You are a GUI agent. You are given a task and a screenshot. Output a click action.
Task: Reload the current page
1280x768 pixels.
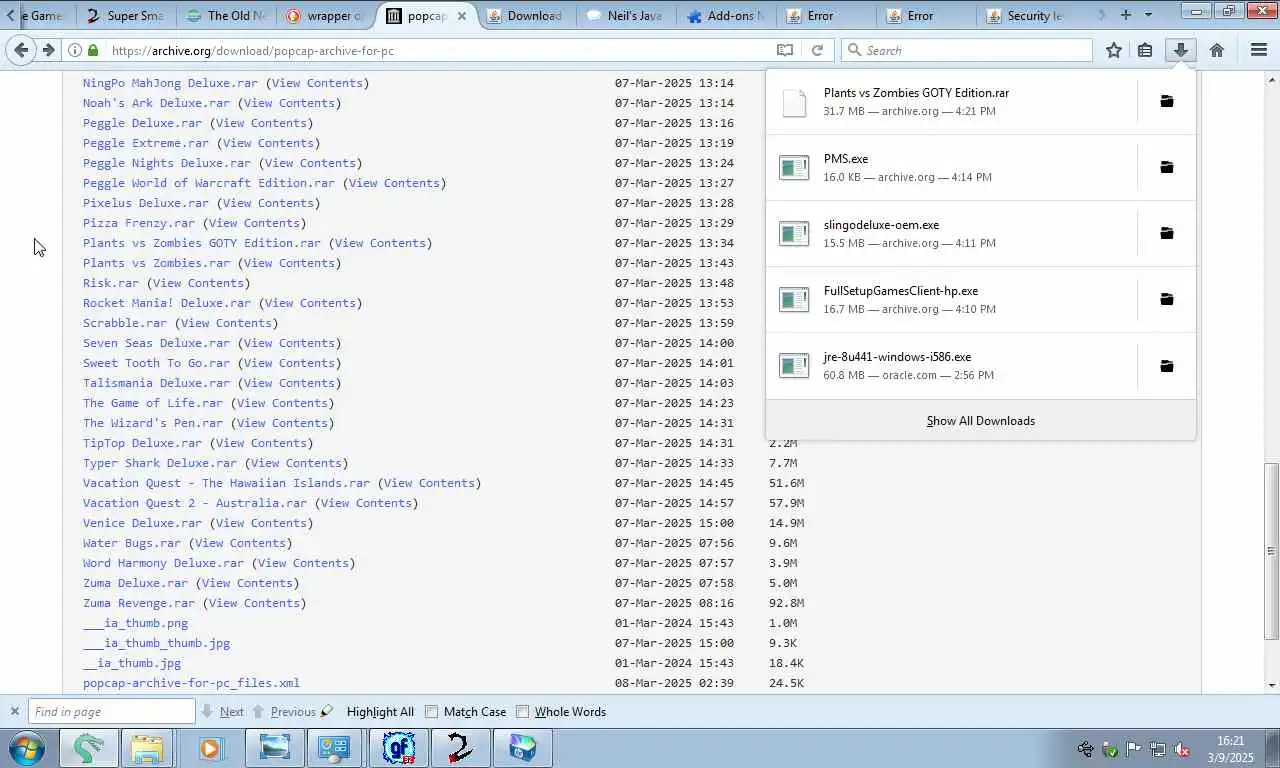(x=817, y=50)
